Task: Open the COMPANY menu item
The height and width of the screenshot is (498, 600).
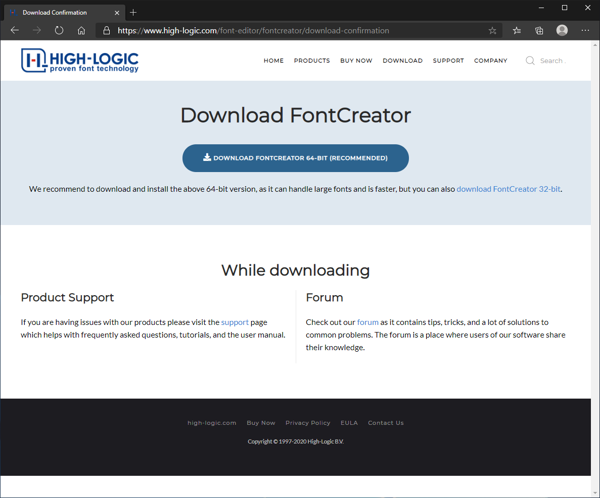Action: tap(491, 60)
